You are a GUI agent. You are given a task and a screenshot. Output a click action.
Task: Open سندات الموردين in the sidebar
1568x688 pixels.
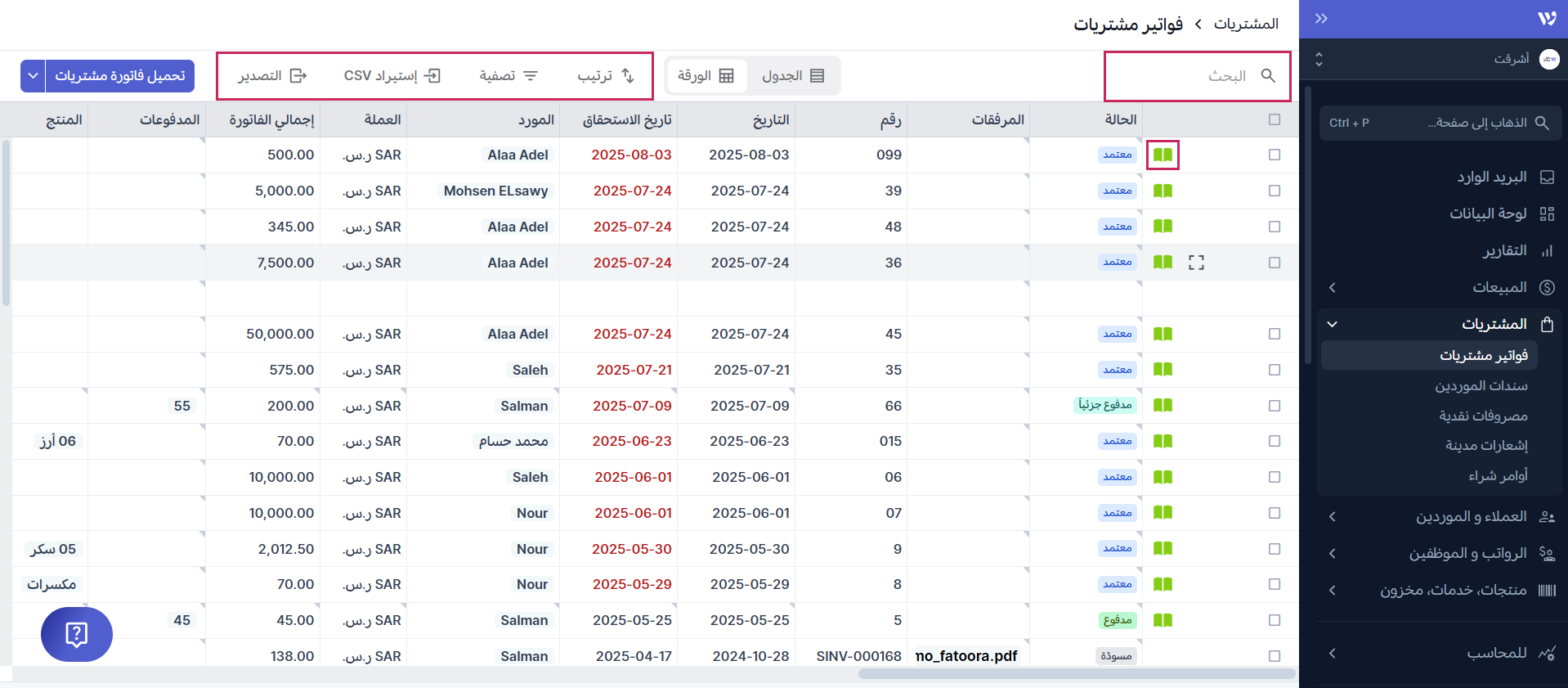(1481, 385)
